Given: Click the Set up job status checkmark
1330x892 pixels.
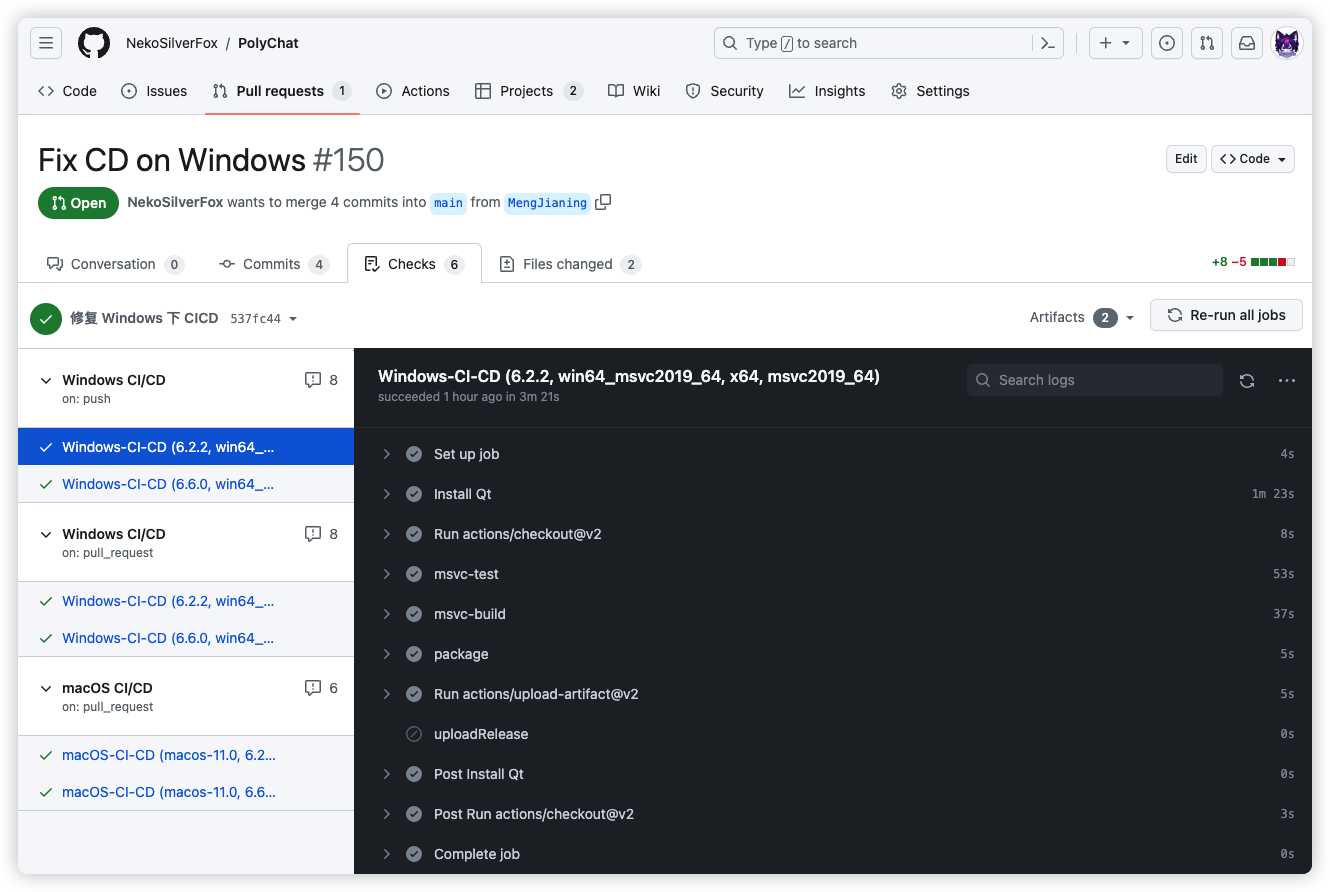Looking at the screenshot, I should coord(414,454).
